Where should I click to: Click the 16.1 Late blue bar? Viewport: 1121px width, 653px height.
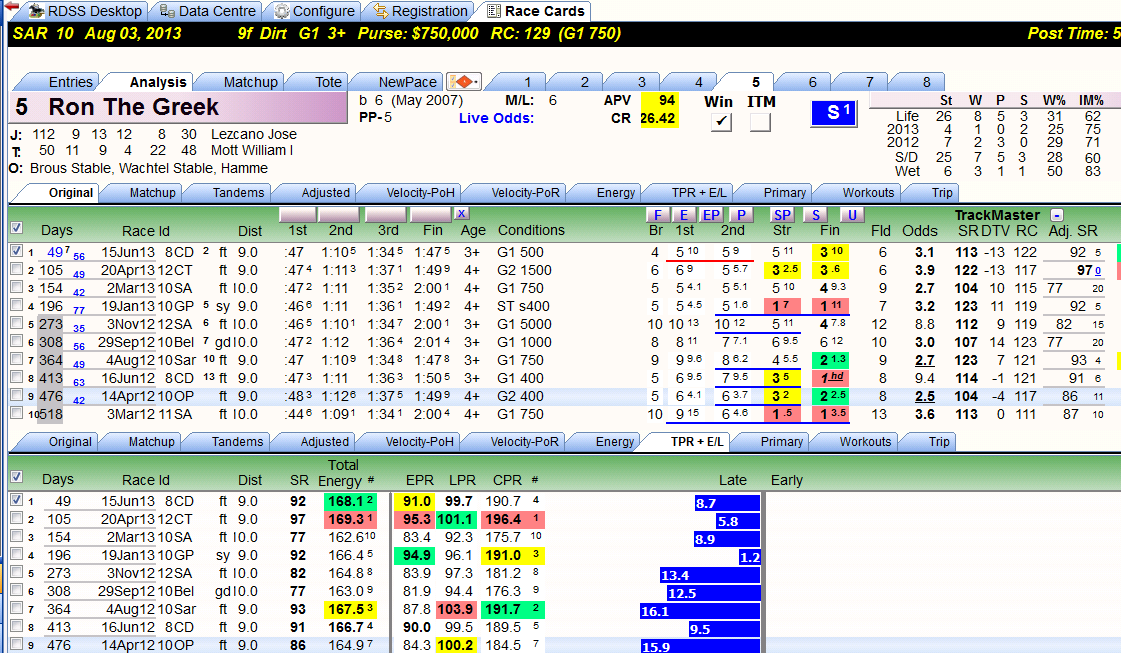click(700, 611)
